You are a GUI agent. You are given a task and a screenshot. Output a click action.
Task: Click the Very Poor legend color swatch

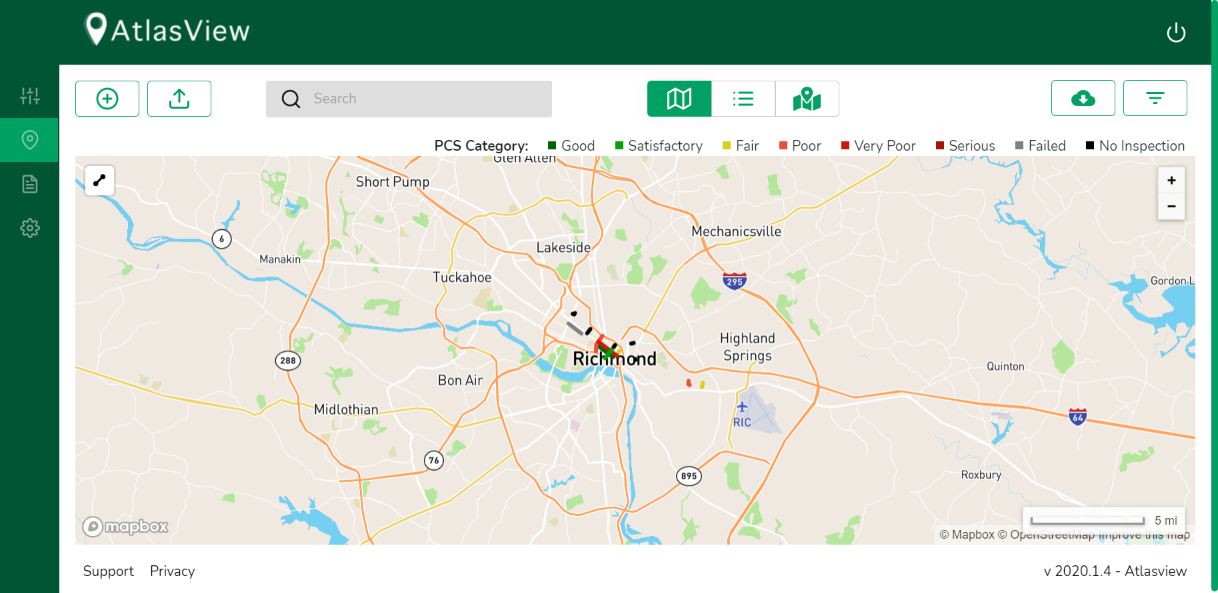[845, 146]
